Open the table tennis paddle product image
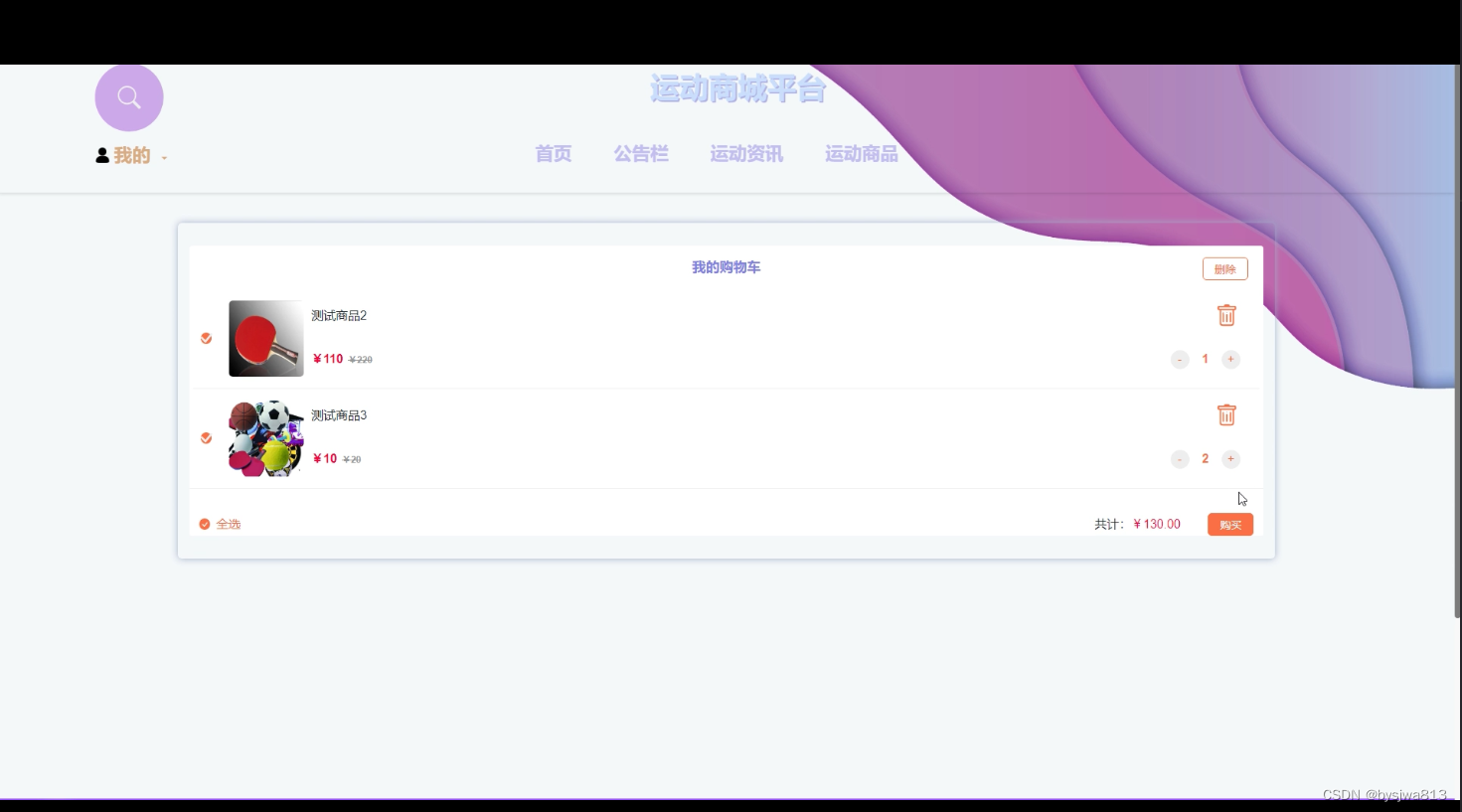This screenshot has height=812, width=1462. (x=266, y=338)
